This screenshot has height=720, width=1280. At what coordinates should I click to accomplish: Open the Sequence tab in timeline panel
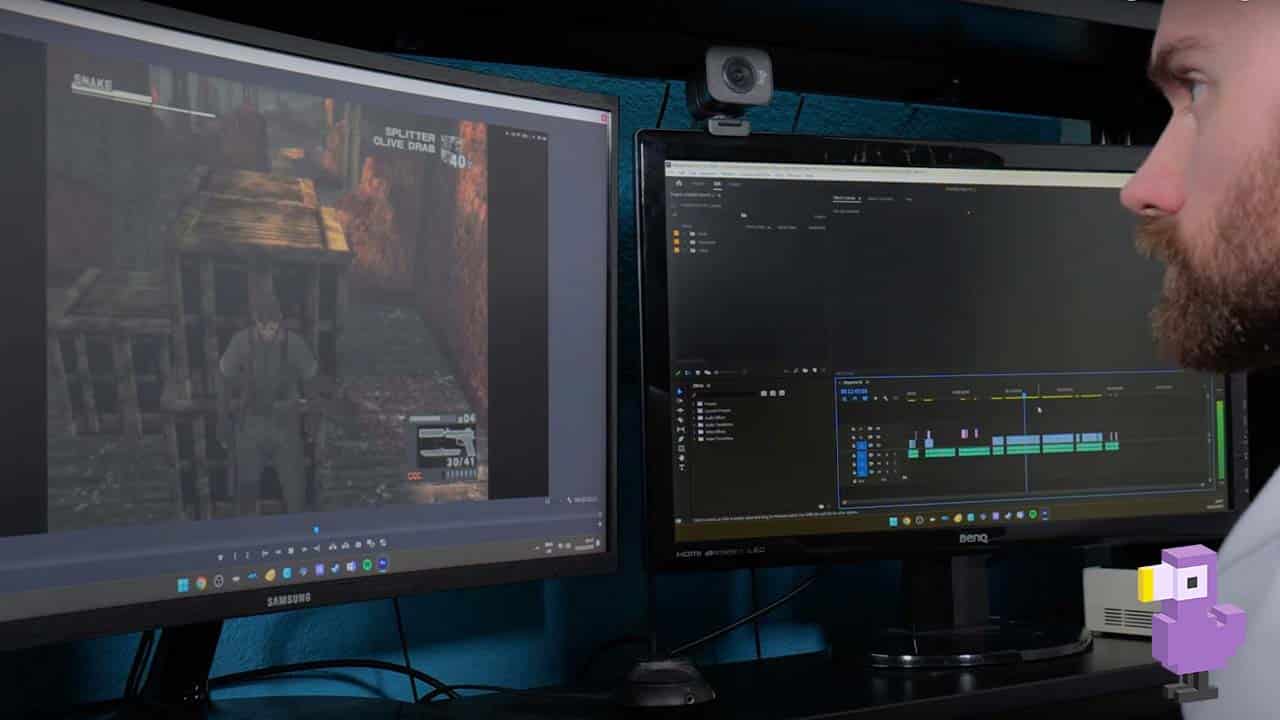coord(852,382)
